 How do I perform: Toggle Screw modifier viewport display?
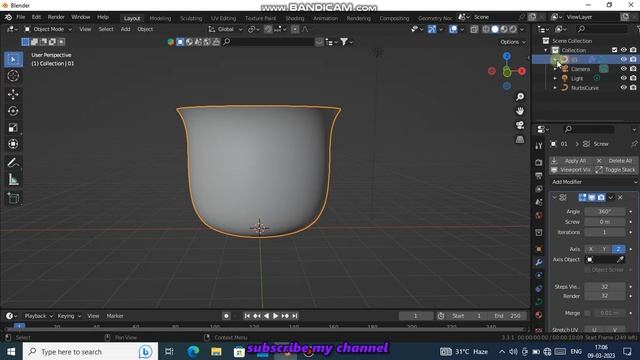point(592,198)
